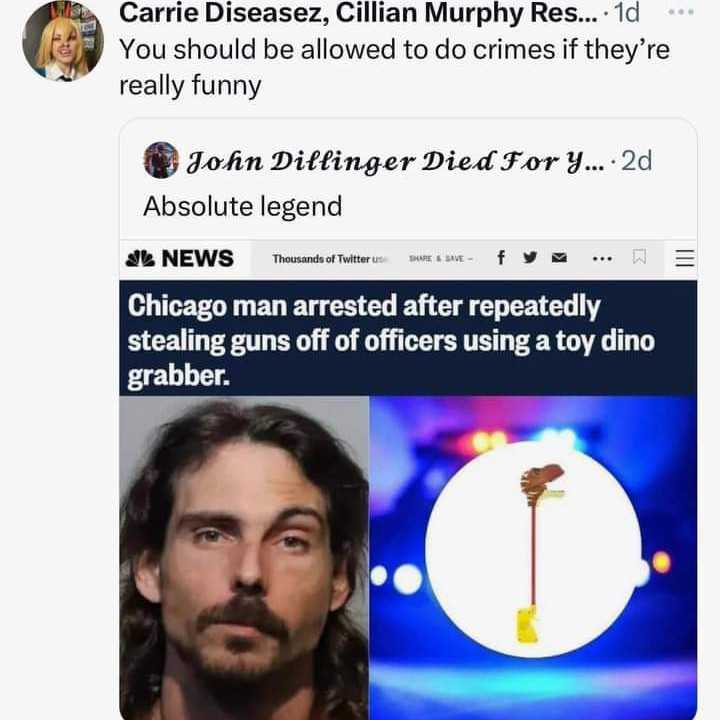
Task: Open the mugshot photo of the man
Action: coord(244,557)
